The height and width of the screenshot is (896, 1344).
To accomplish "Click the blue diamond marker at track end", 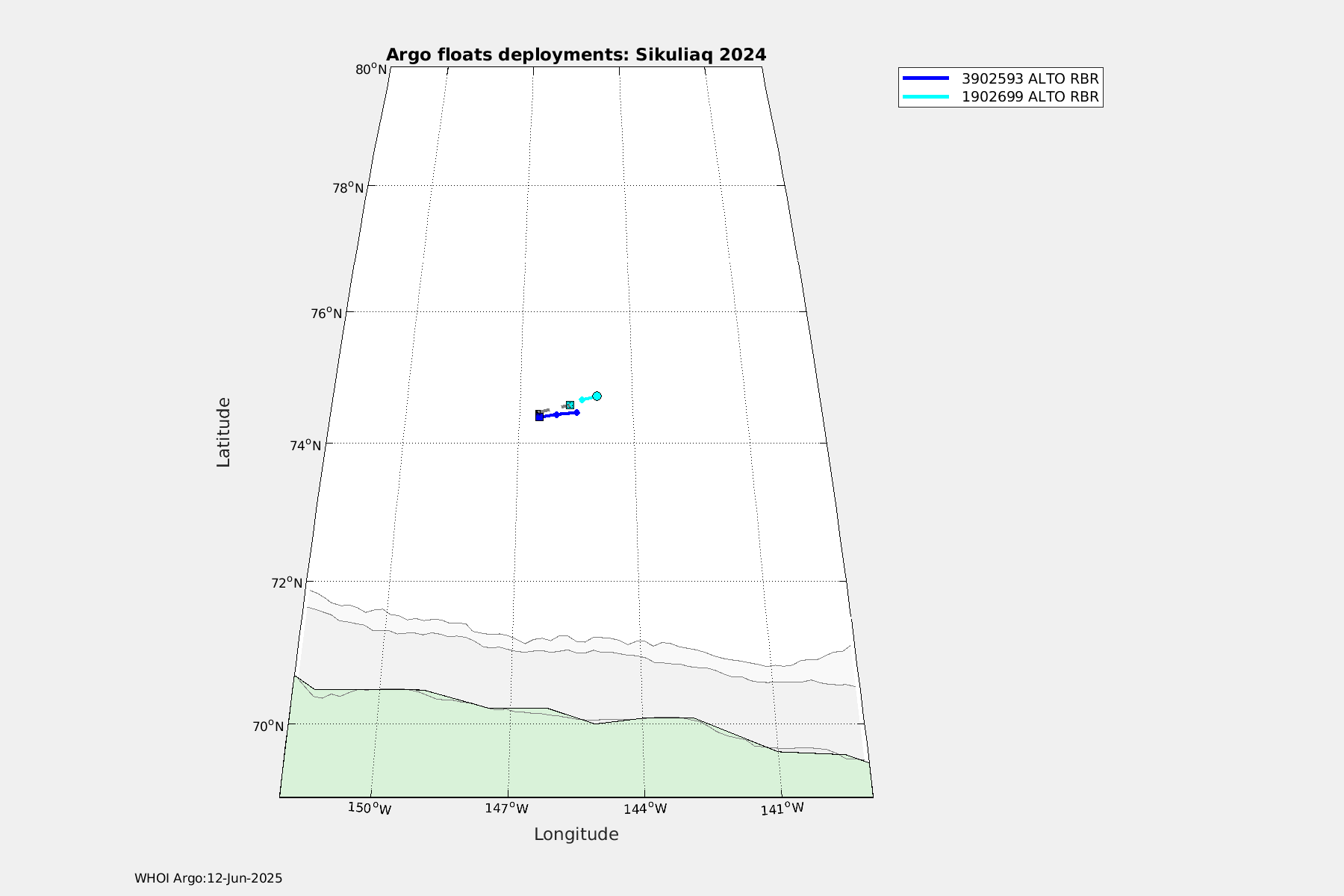I will click(576, 412).
